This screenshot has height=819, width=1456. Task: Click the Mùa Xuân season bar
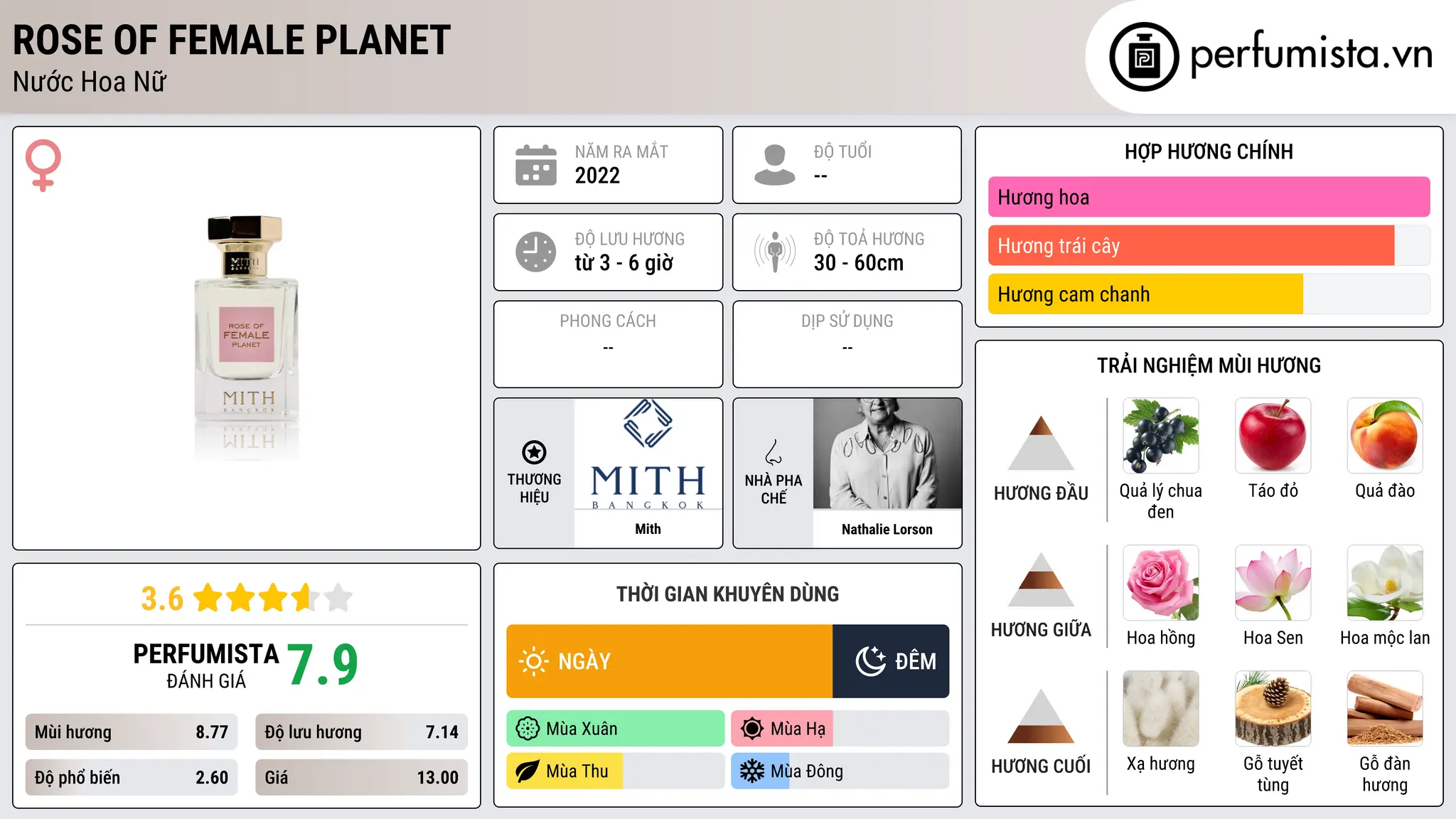click(616, 729)
